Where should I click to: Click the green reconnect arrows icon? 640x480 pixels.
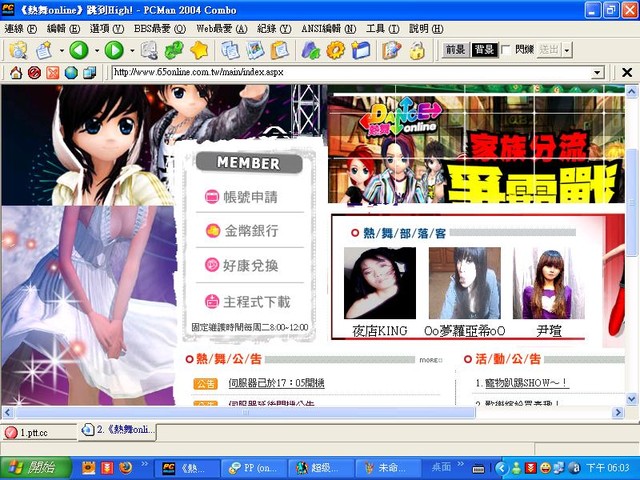174,51
